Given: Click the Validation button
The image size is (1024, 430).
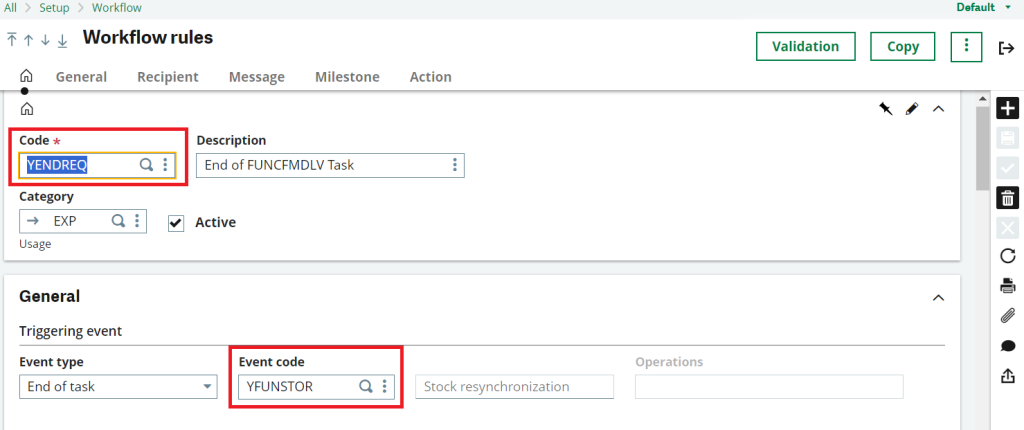Looking at the screenshot, I should point(805,46).
